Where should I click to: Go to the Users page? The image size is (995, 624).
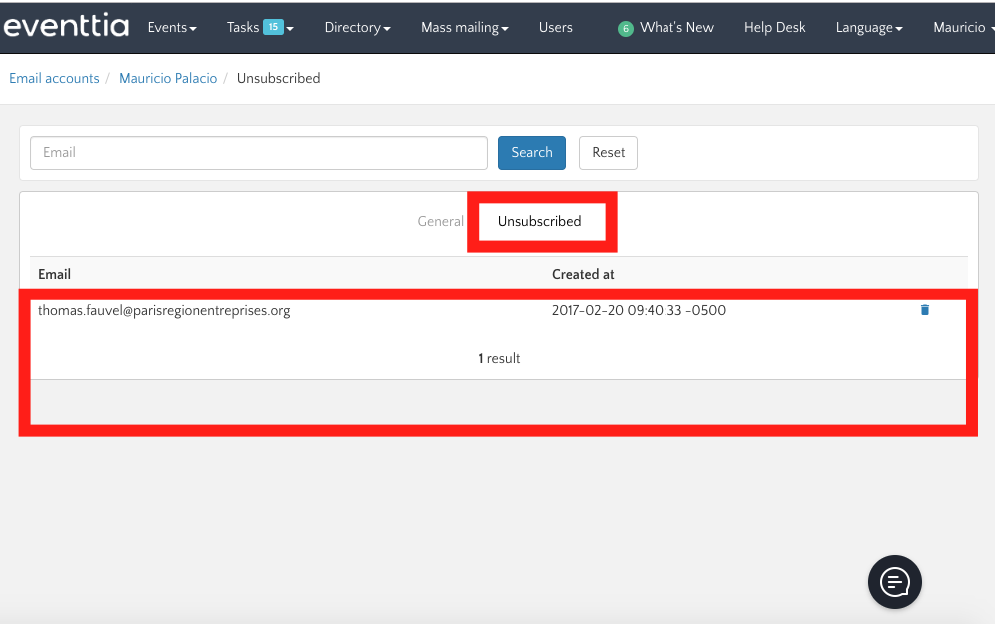(556, 28)
